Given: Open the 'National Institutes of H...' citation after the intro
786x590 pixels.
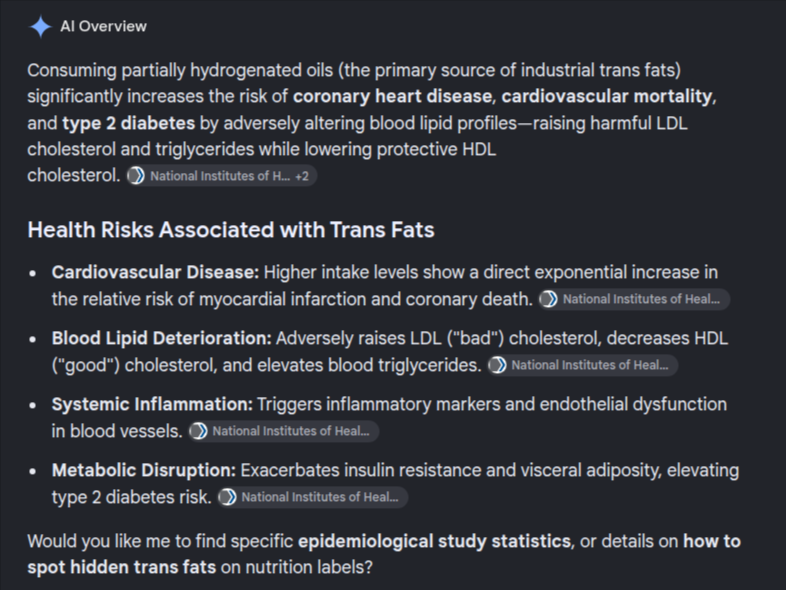Looking at the screenshot, I should [x=220, y=176].
